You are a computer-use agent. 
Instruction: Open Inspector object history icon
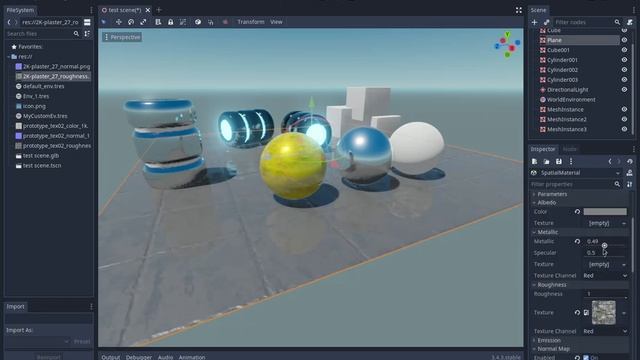pos(630,162)
